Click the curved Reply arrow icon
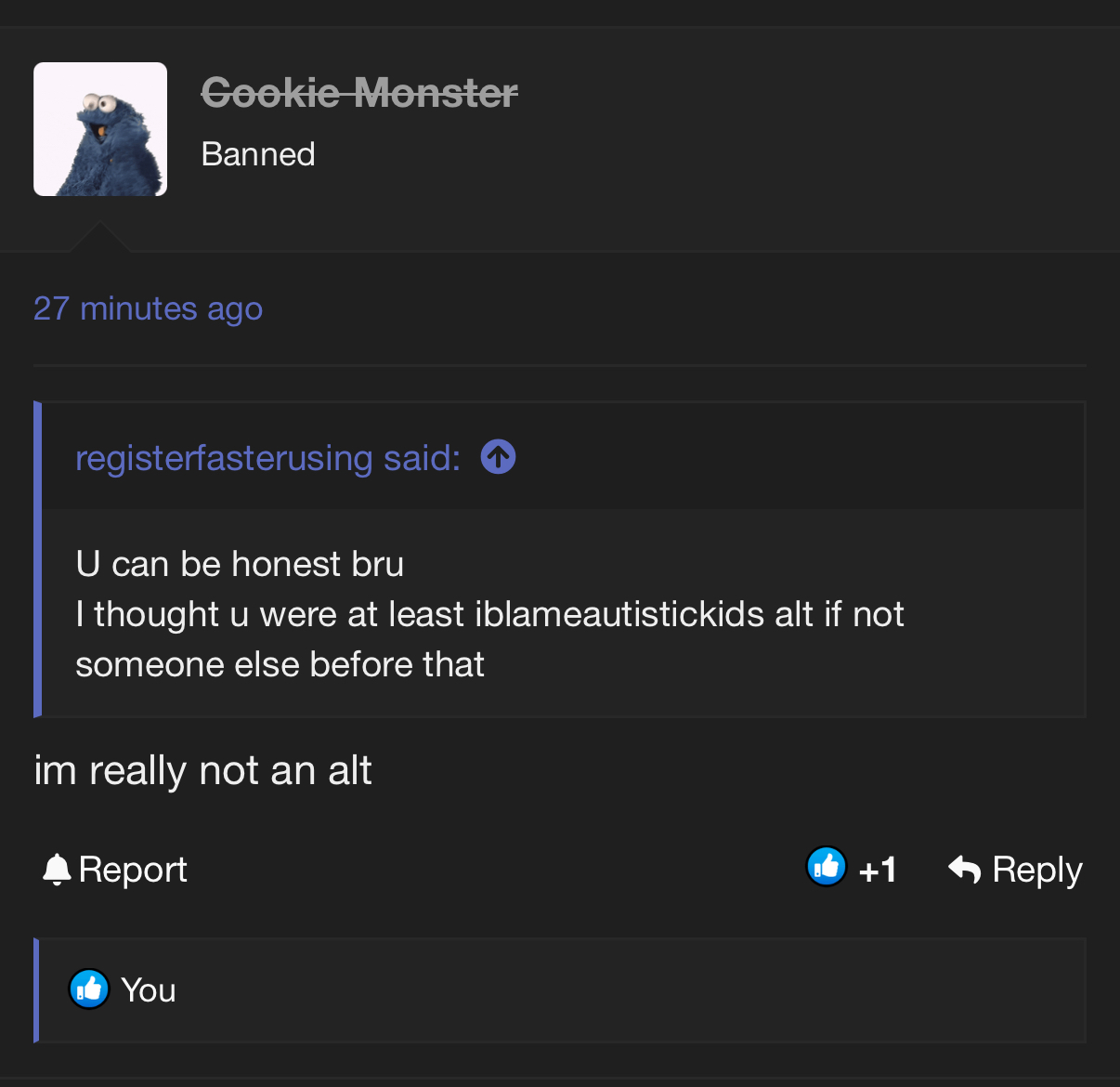Viewport: 1120px width, 1087px height. tap(964, 870)
